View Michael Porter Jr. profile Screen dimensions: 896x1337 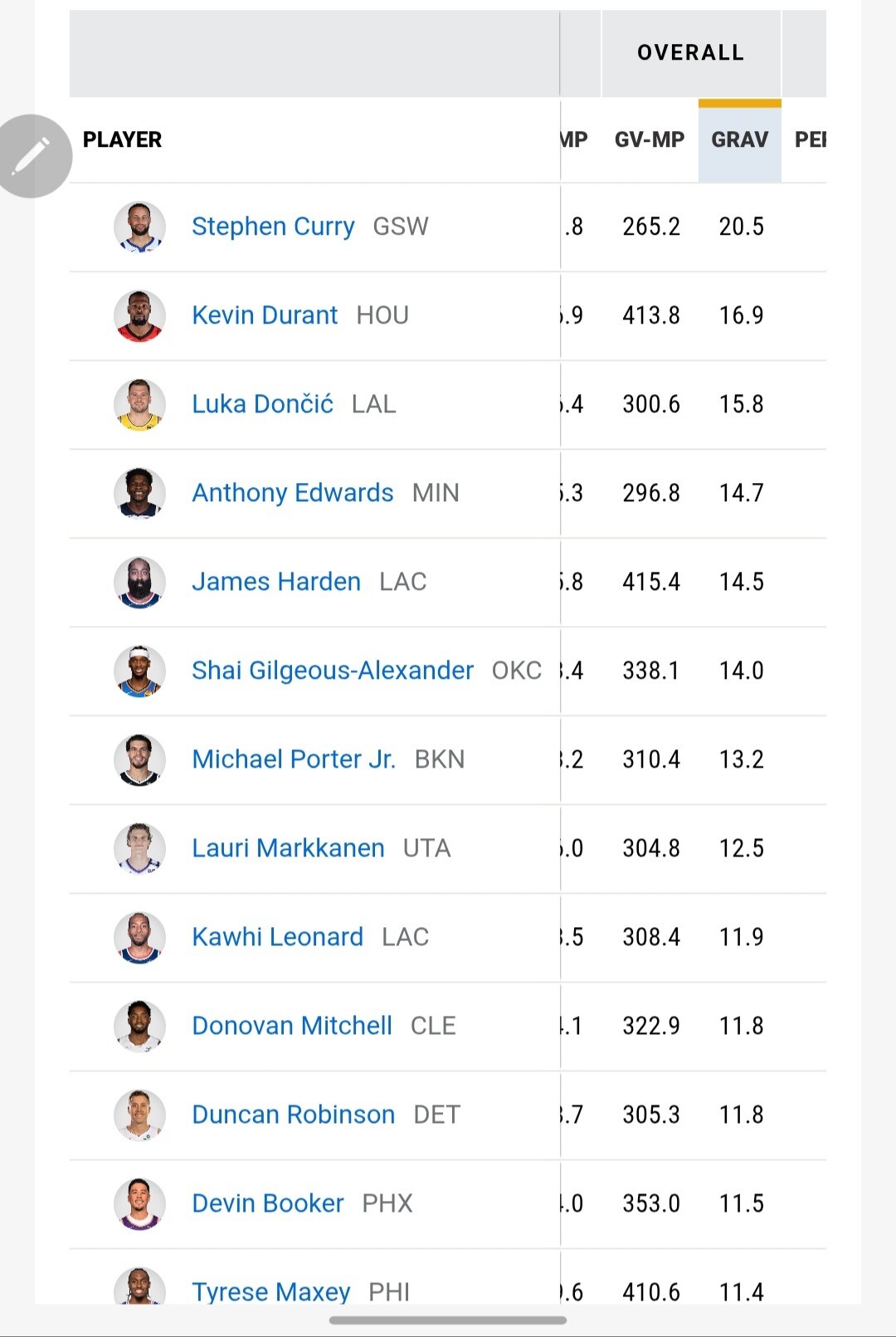294,759
